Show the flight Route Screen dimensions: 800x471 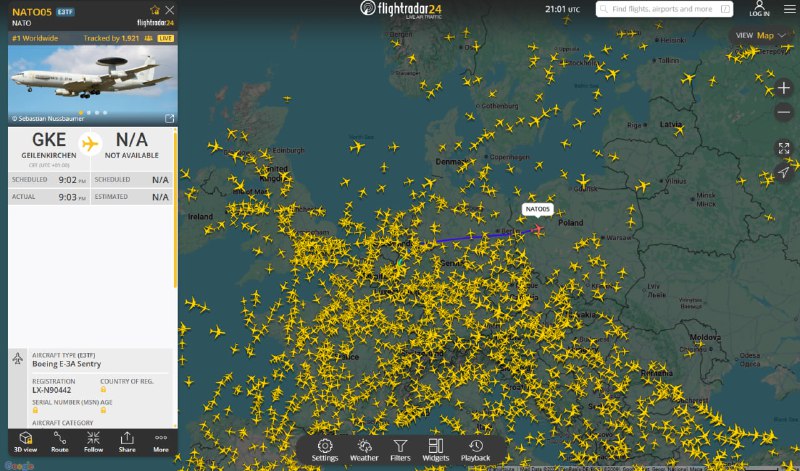pyautogui.click(x=60, y=442)
